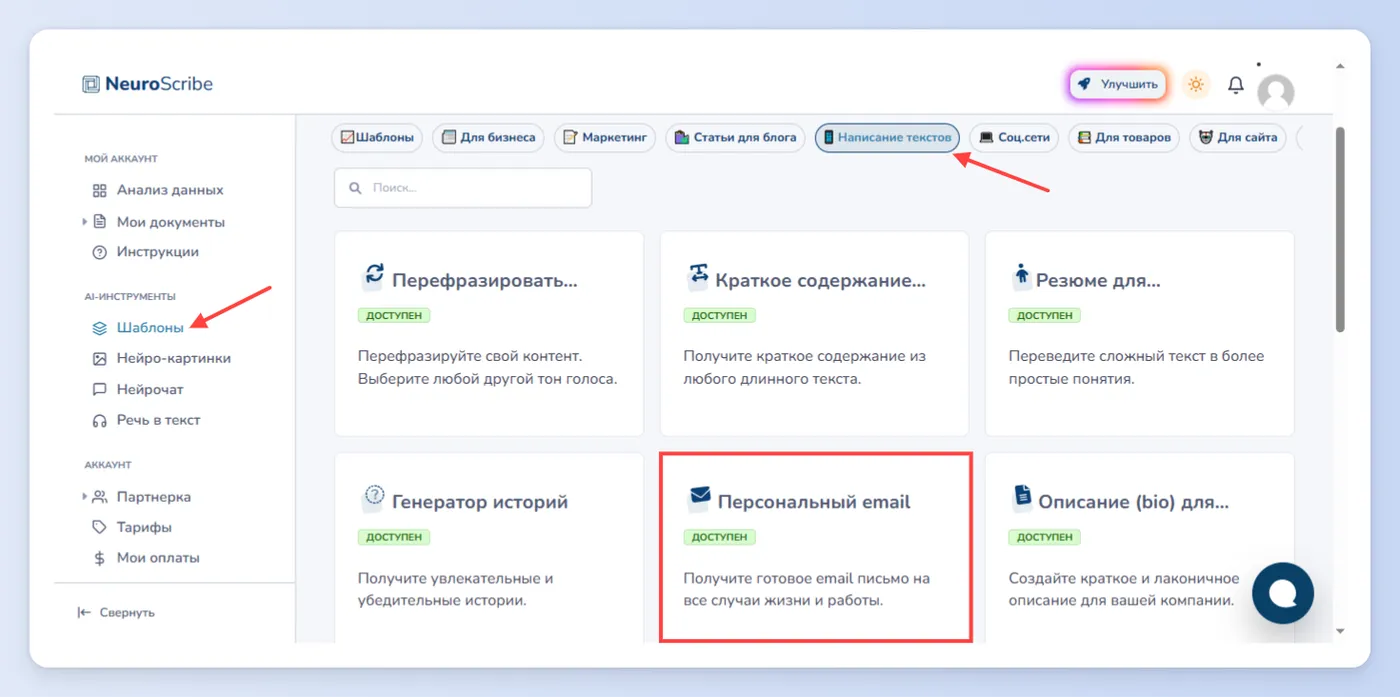Click the Персональный email envelope icon

(x=699, y=497)
